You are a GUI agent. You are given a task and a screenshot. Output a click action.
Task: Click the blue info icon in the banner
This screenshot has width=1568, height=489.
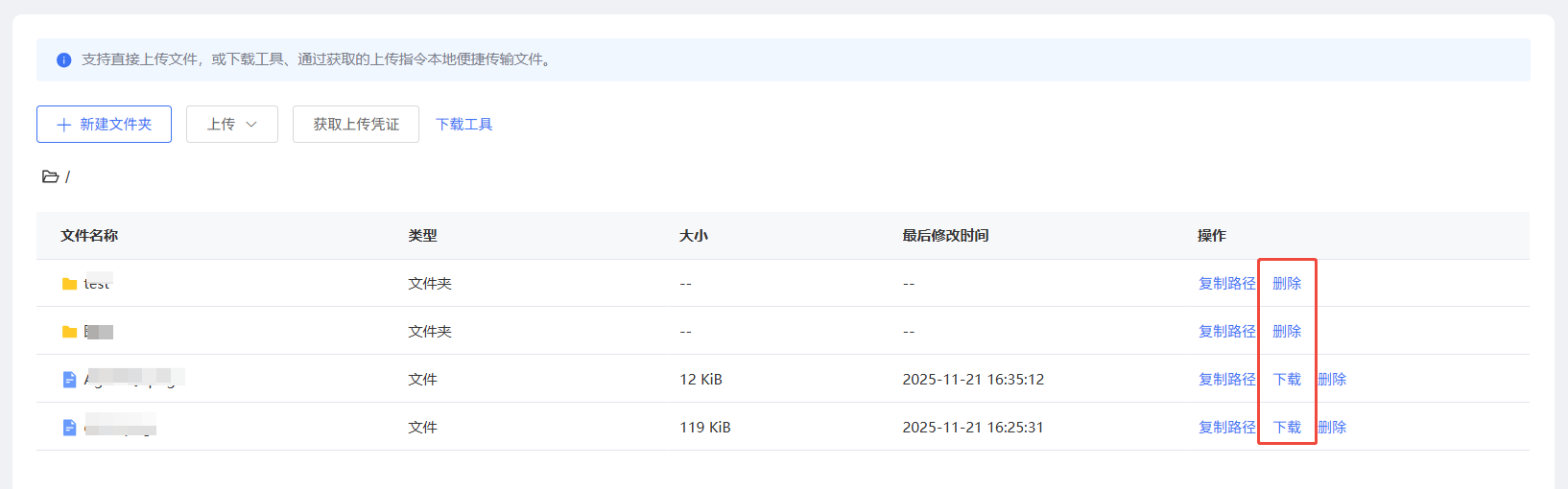pyautogui.click(x=64, y=59)
